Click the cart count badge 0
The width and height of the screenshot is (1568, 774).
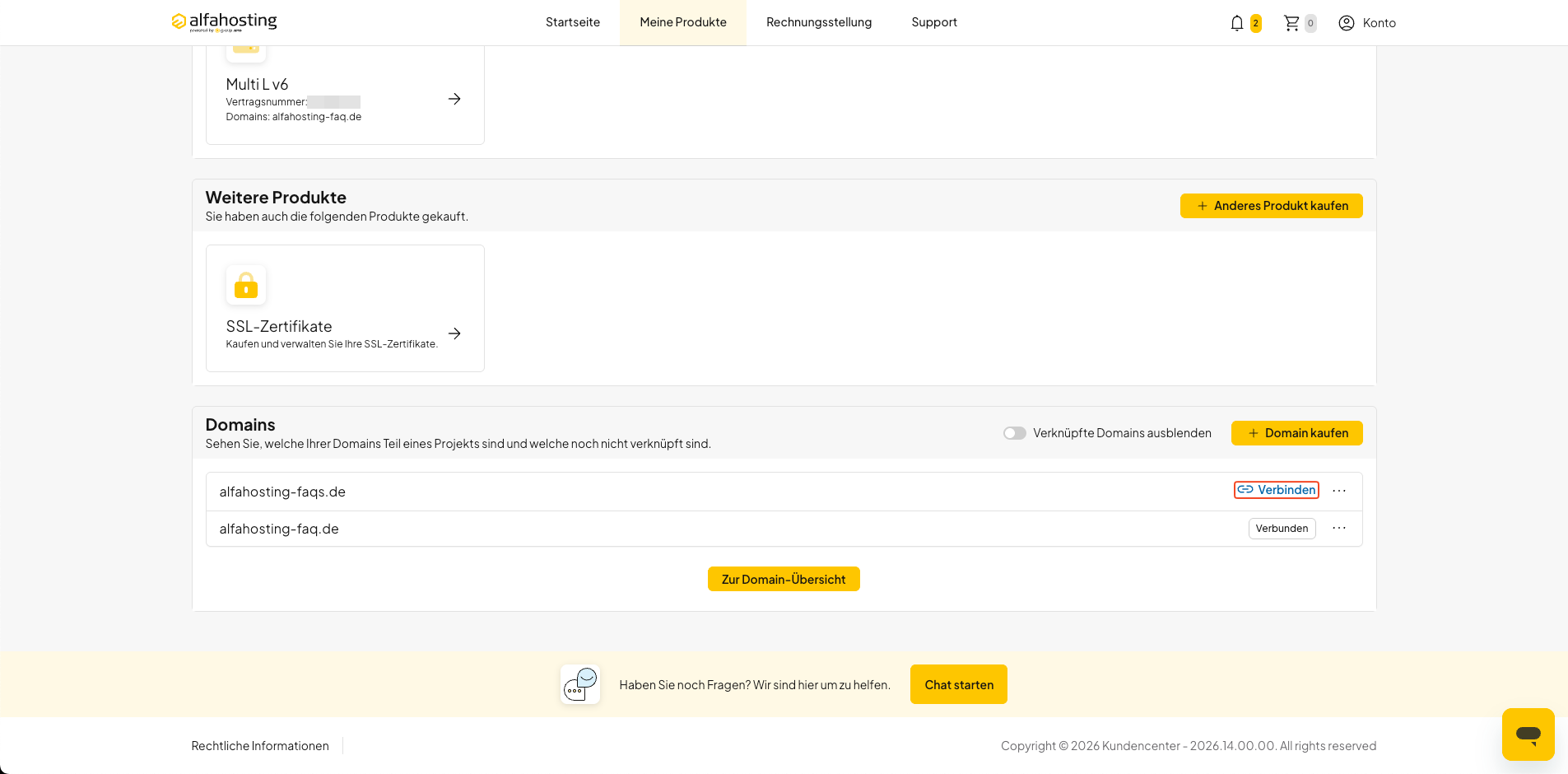point(1310,23)
